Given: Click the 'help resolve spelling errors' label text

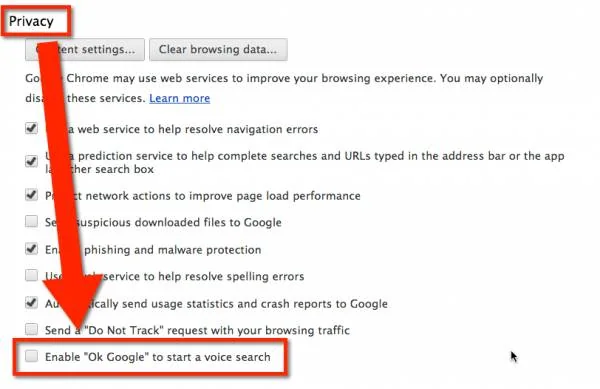Looking at the screenshot, I should click(x=231, y=276).
